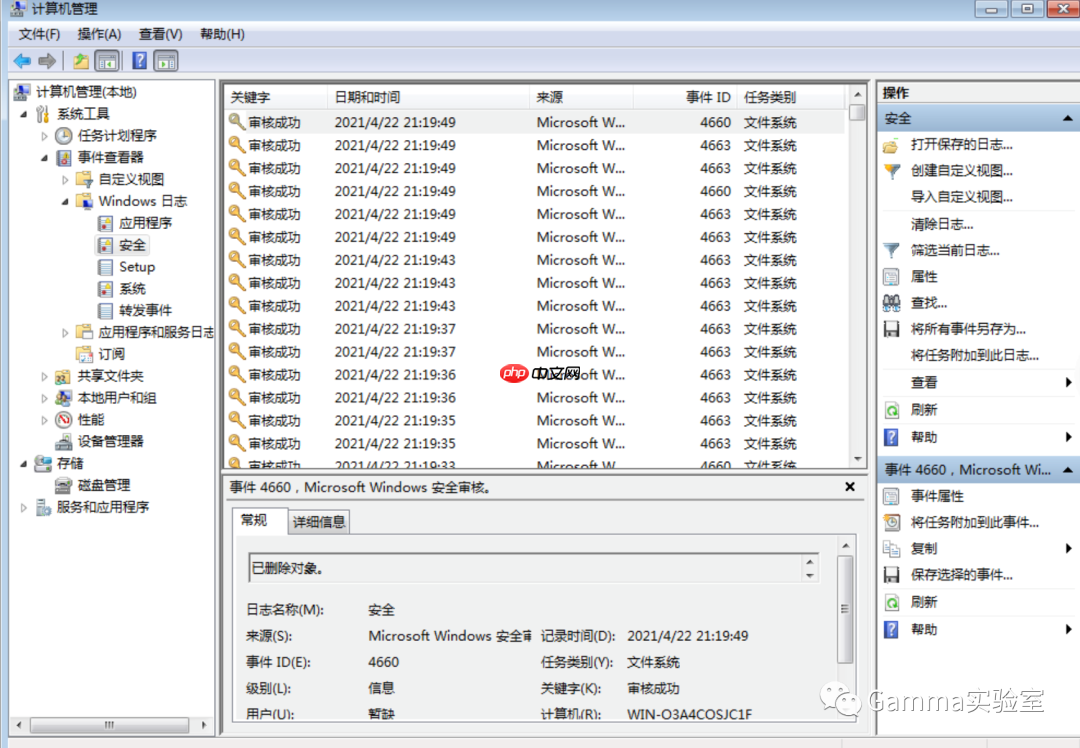This screenshot has width=1080, height=748.
Task: Click 刷新 in the 安全 actions section
Action: 924,411
